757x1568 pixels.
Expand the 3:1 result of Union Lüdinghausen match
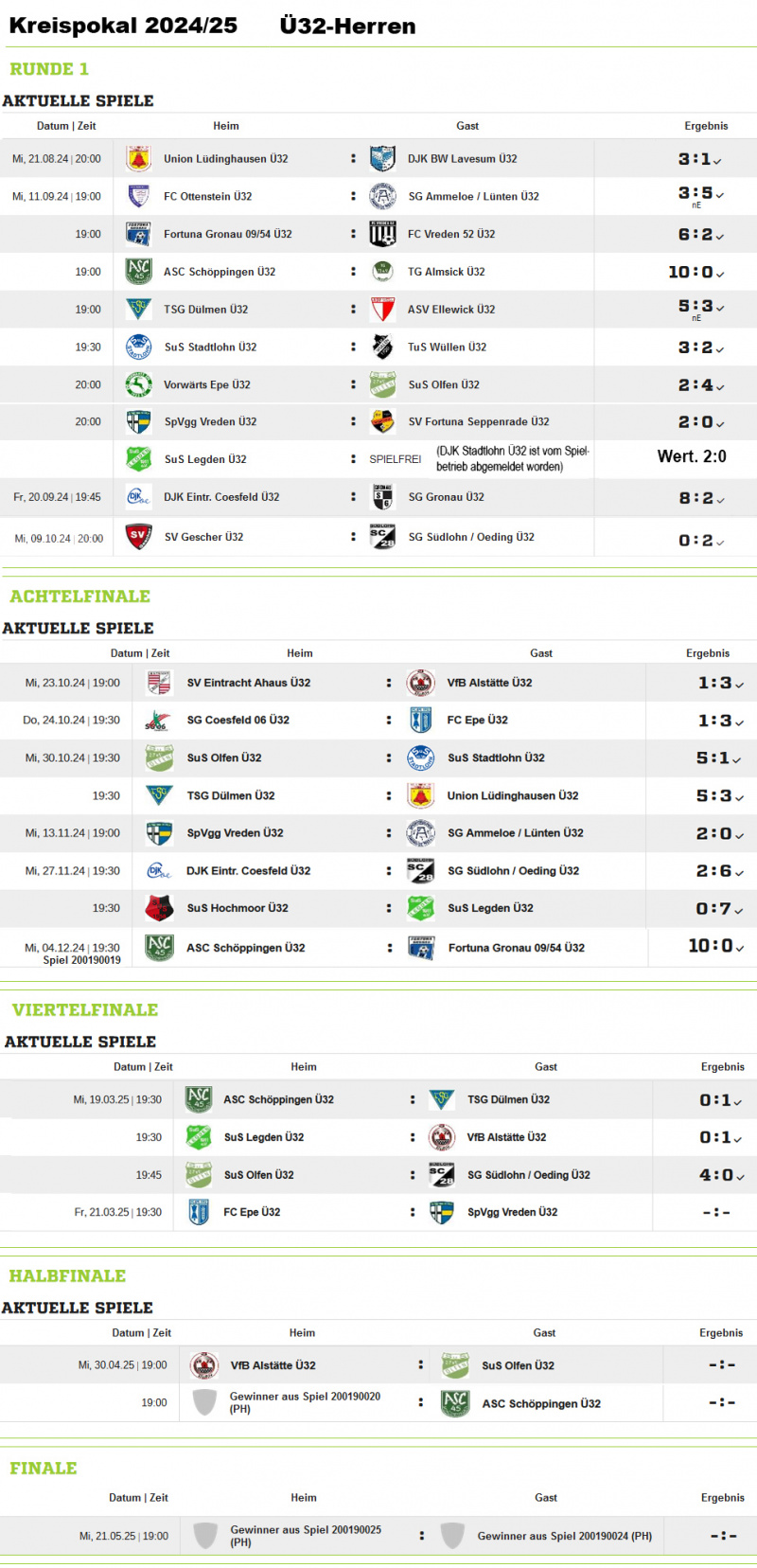tap(699, 159)
